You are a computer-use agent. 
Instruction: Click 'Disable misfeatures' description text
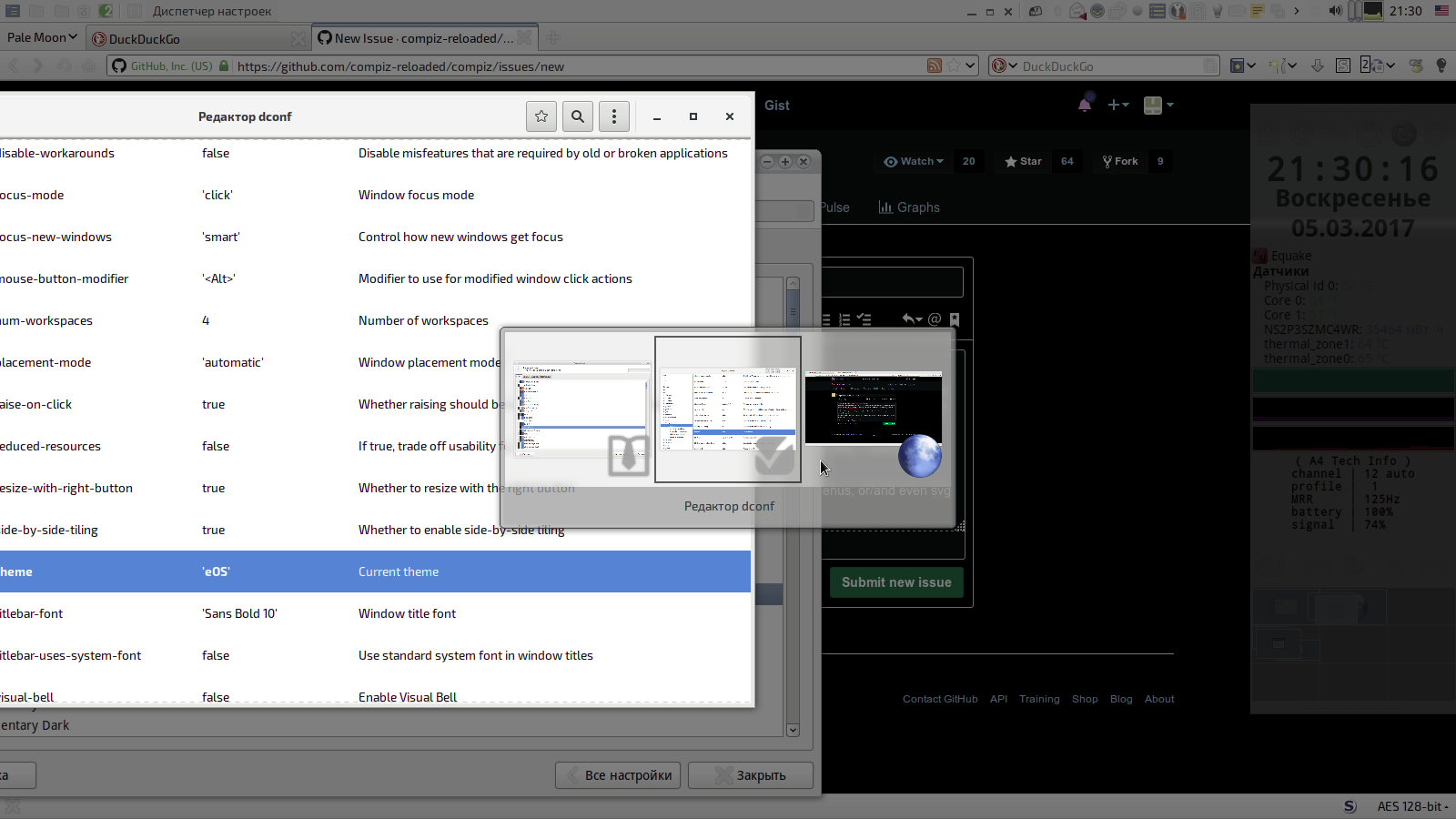[x=542, y=153]
